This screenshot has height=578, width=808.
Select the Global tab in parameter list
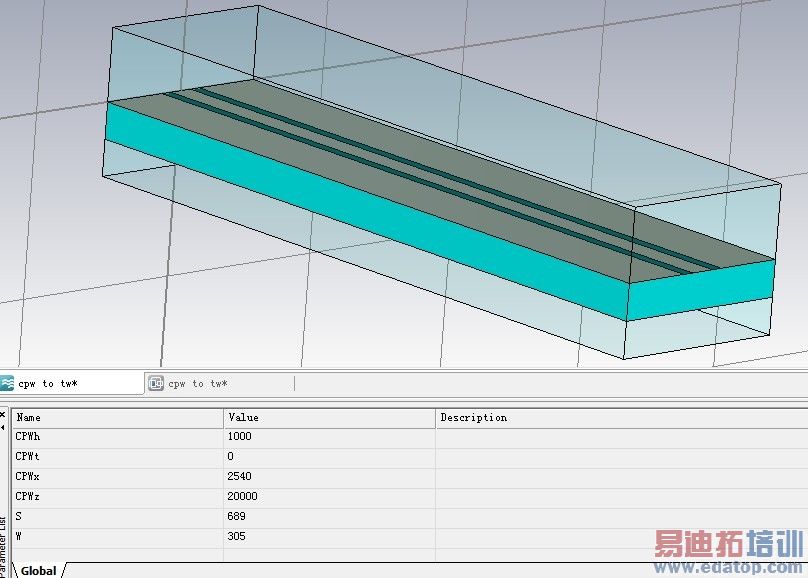pos(39,571)
